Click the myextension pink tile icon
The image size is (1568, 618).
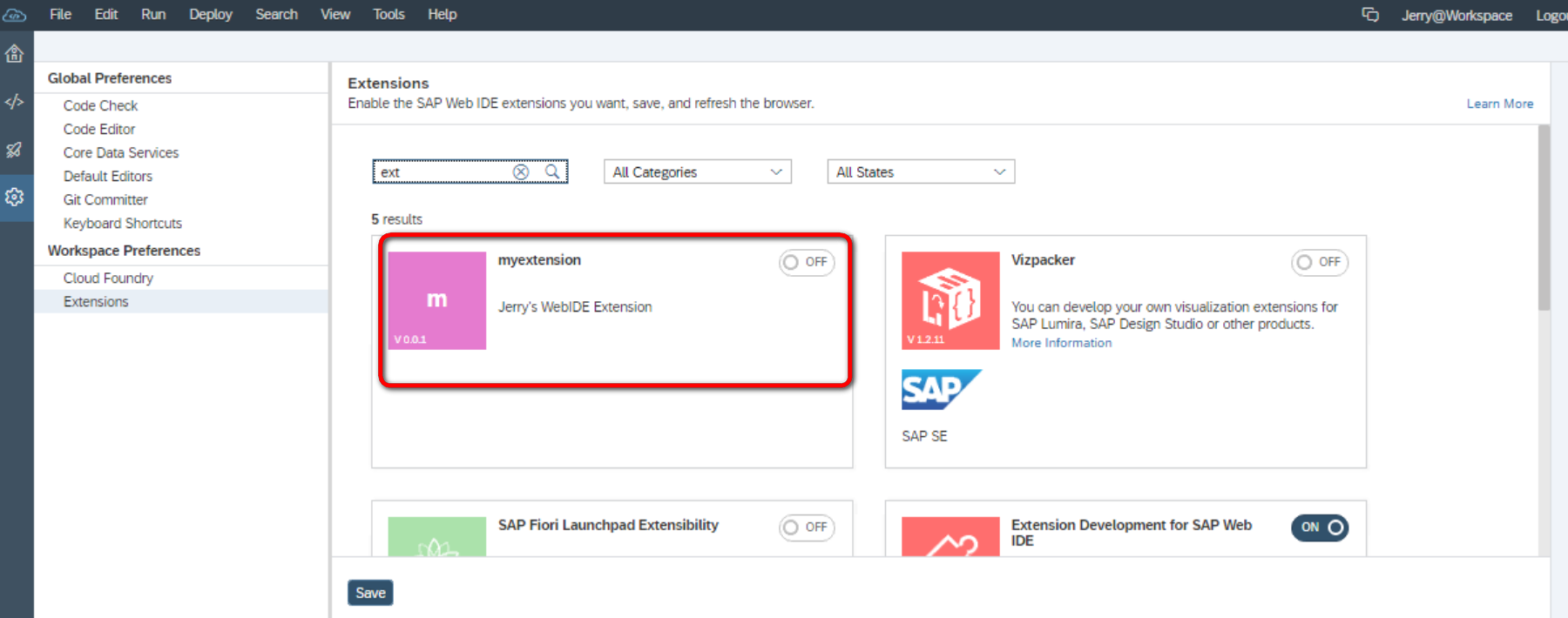coord(436,300)
